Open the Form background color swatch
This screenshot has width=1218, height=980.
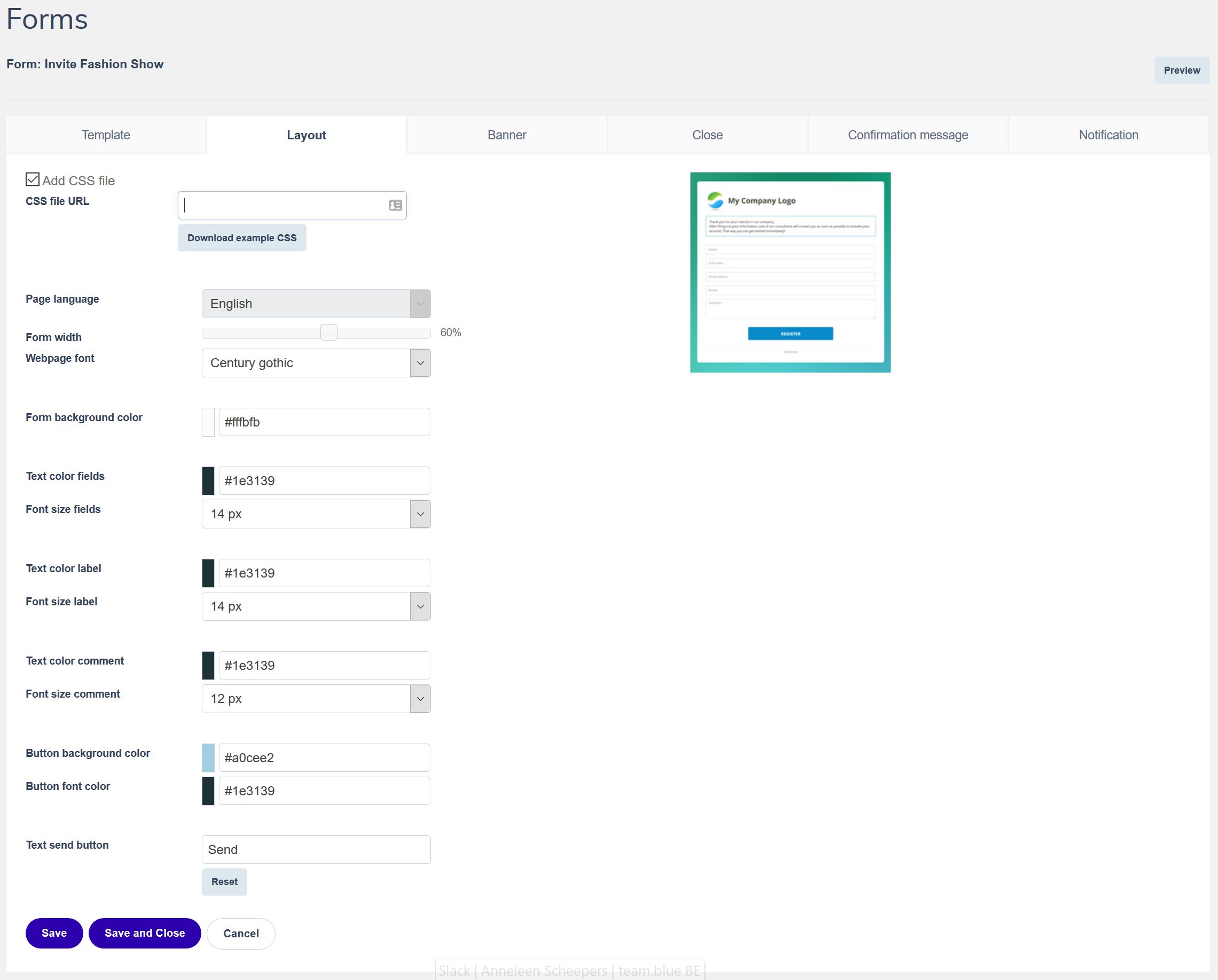click(x=208, y=422)
